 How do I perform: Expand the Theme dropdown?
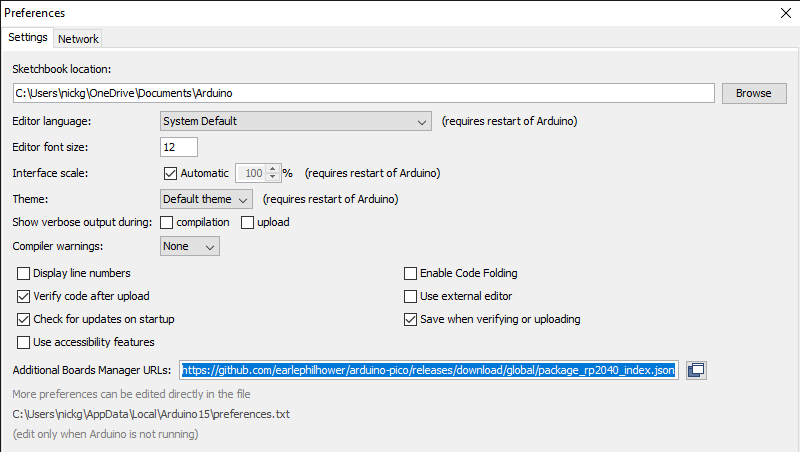[x=206, y=198]
